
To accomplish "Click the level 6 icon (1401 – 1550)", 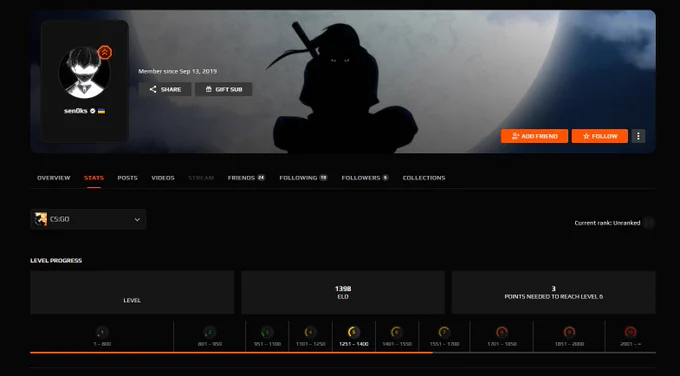I will pos(396,333).
